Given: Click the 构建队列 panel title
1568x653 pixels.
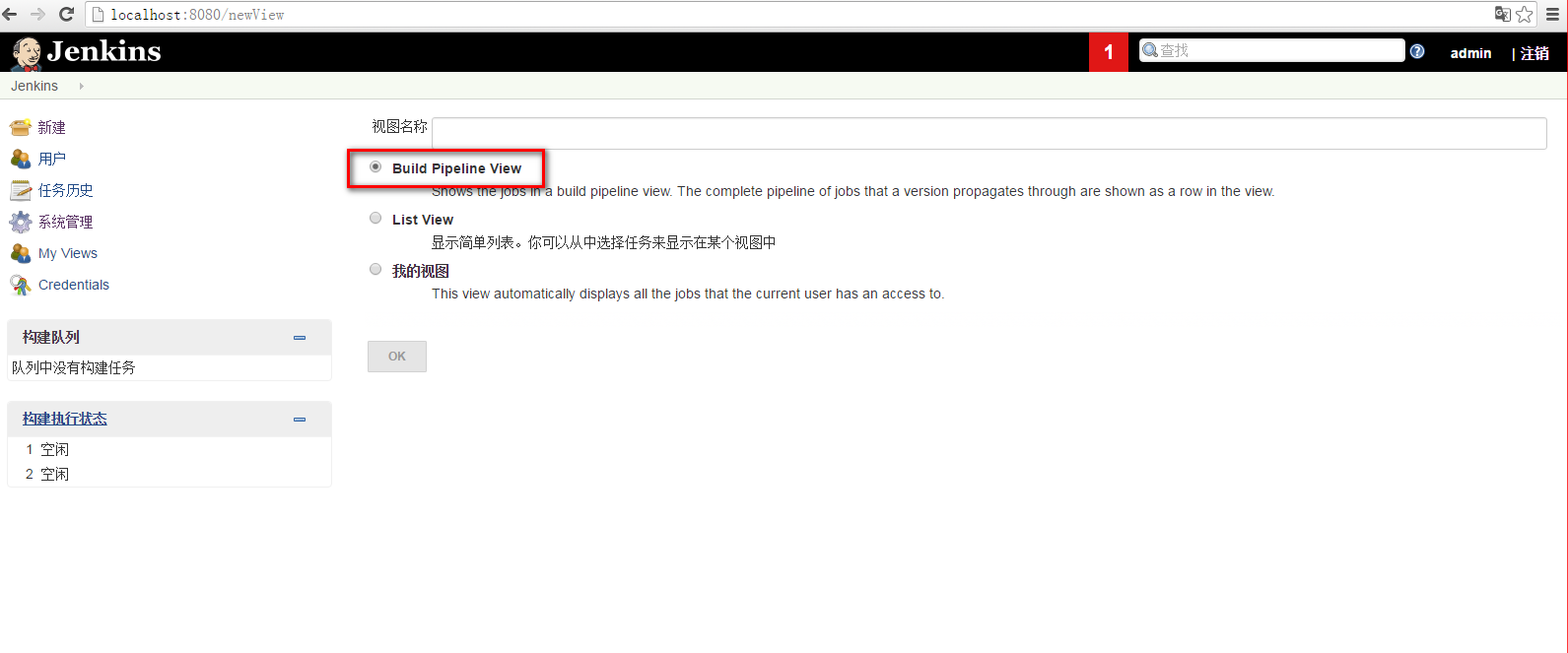Looking at the screenshot, I should (x=51, y=337).
